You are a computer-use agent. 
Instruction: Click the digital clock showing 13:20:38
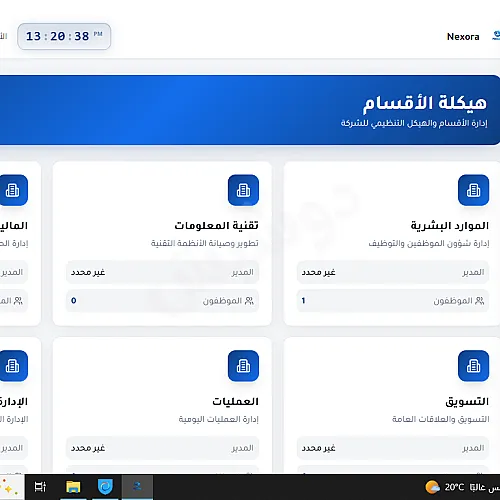[64, 36]
